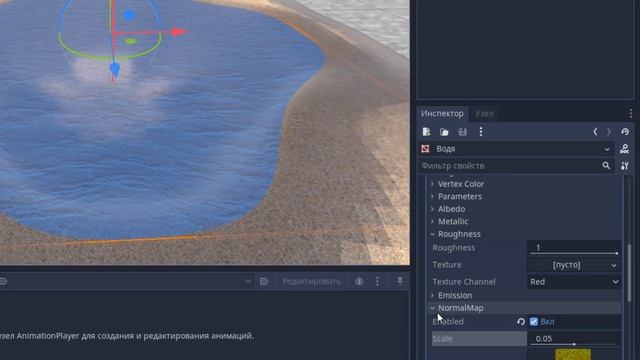Toggle the NormalMap Enabled Вкл checkbox
This screenshot has height=360, width=640.
tap(533, 322)
